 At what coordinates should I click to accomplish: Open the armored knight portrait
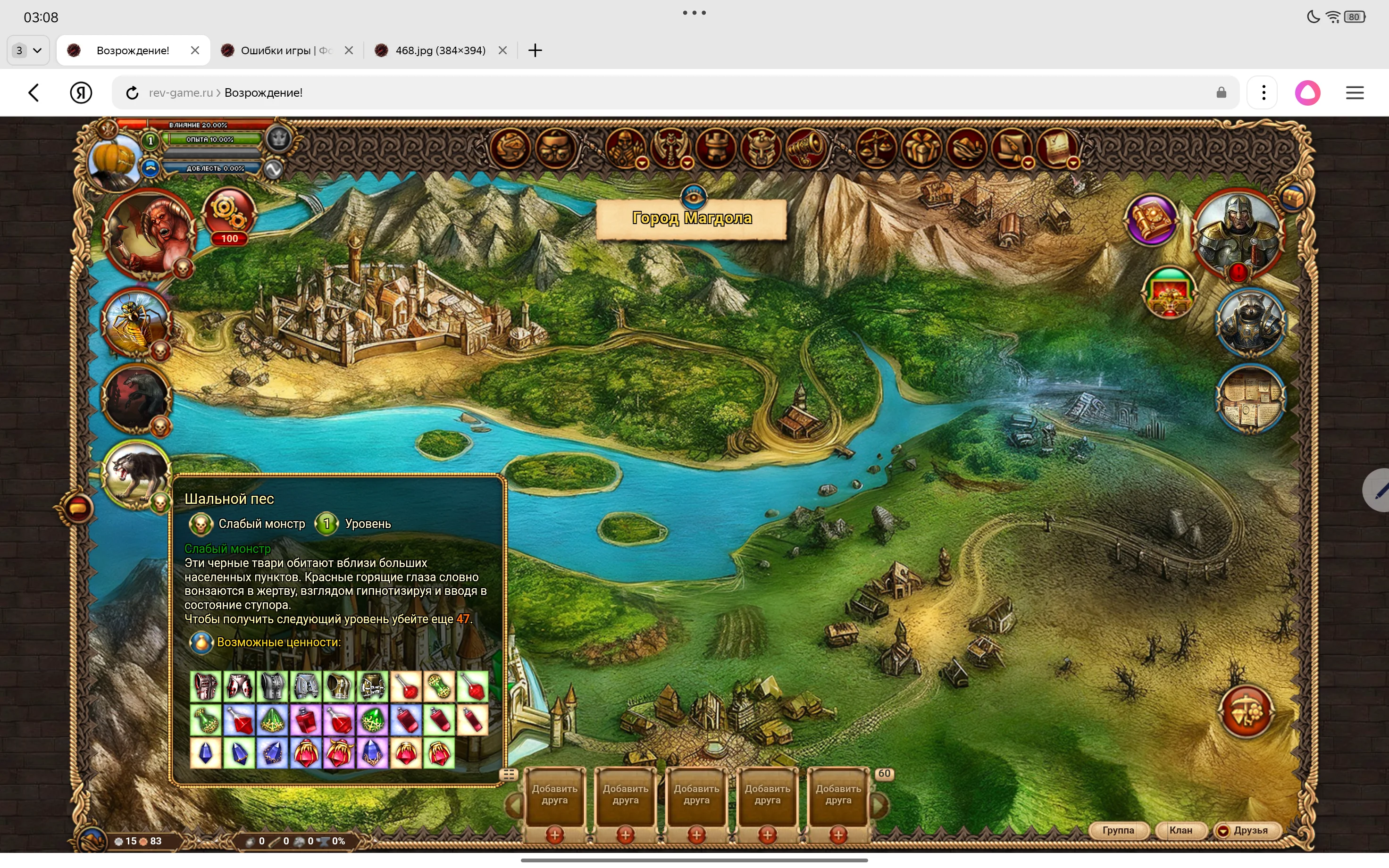point(1238,235)
